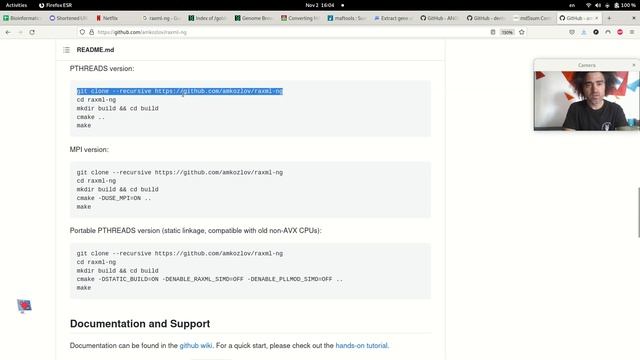Switch to the raxml-ng Google search tab

tap(161, 18)
